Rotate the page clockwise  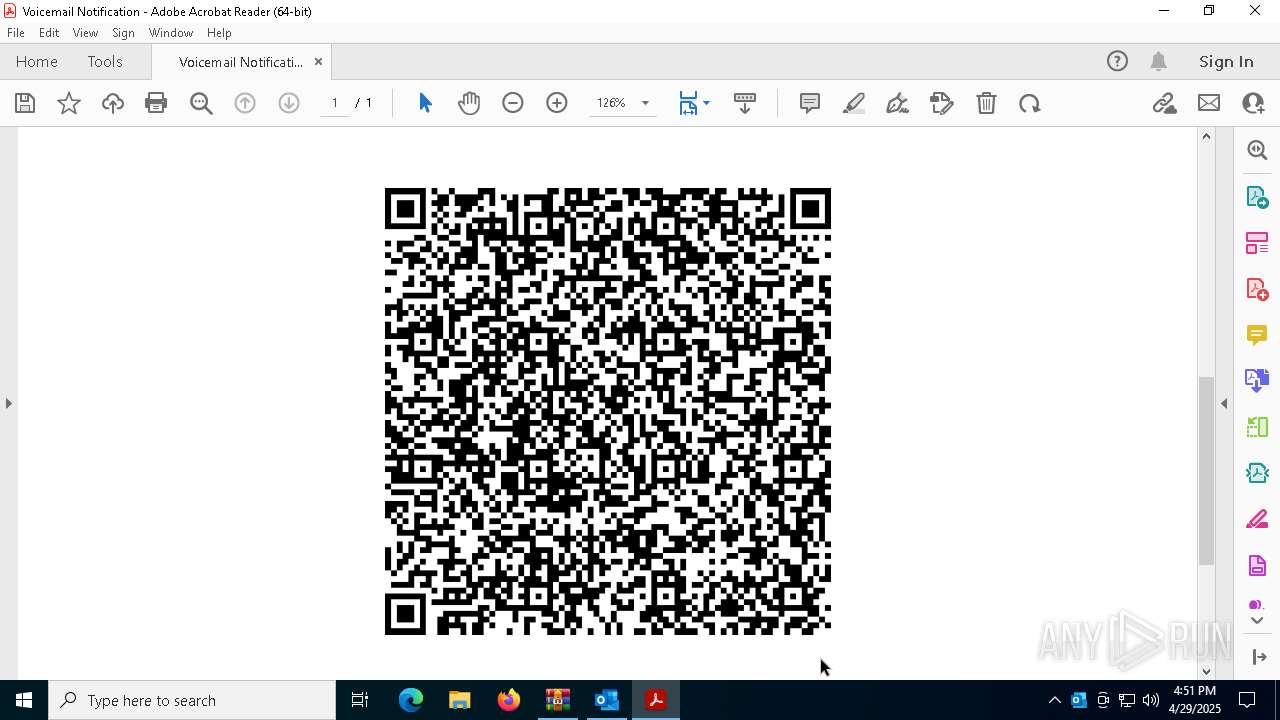click(1030, 103)
